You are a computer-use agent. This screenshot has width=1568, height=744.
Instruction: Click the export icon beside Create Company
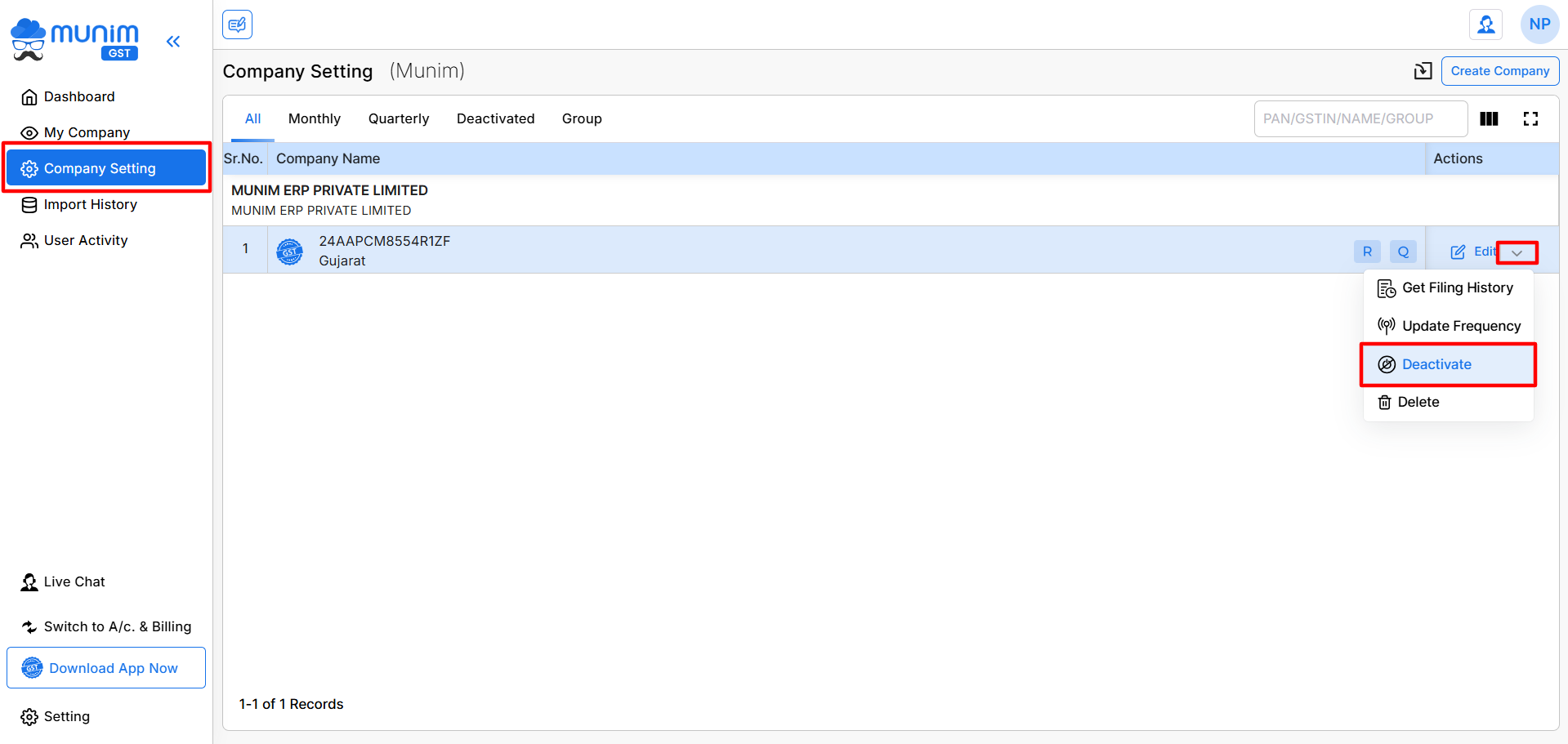(1423, 71)
